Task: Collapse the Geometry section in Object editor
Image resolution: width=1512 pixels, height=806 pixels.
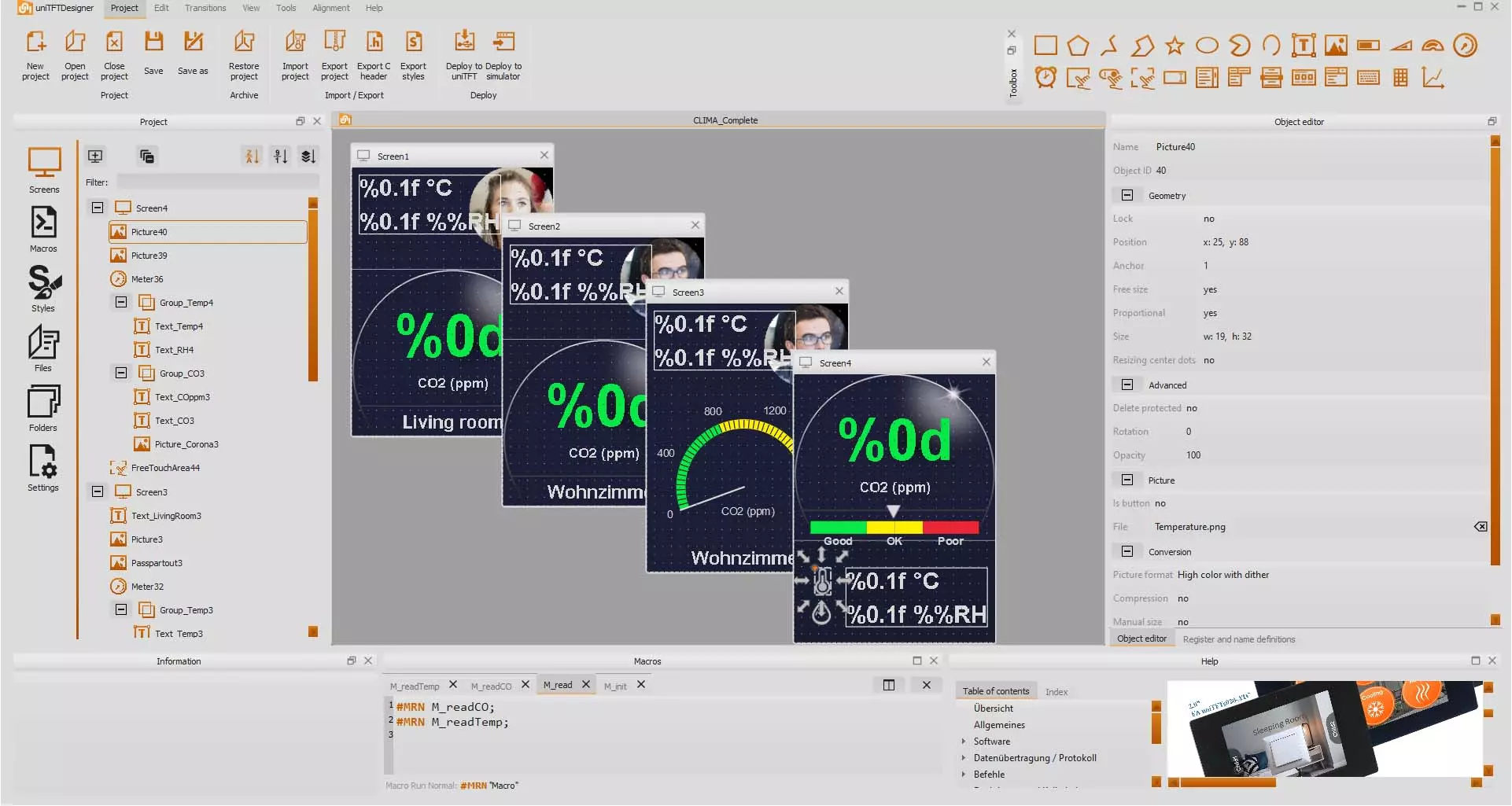Action: (x=1127, y=195)
